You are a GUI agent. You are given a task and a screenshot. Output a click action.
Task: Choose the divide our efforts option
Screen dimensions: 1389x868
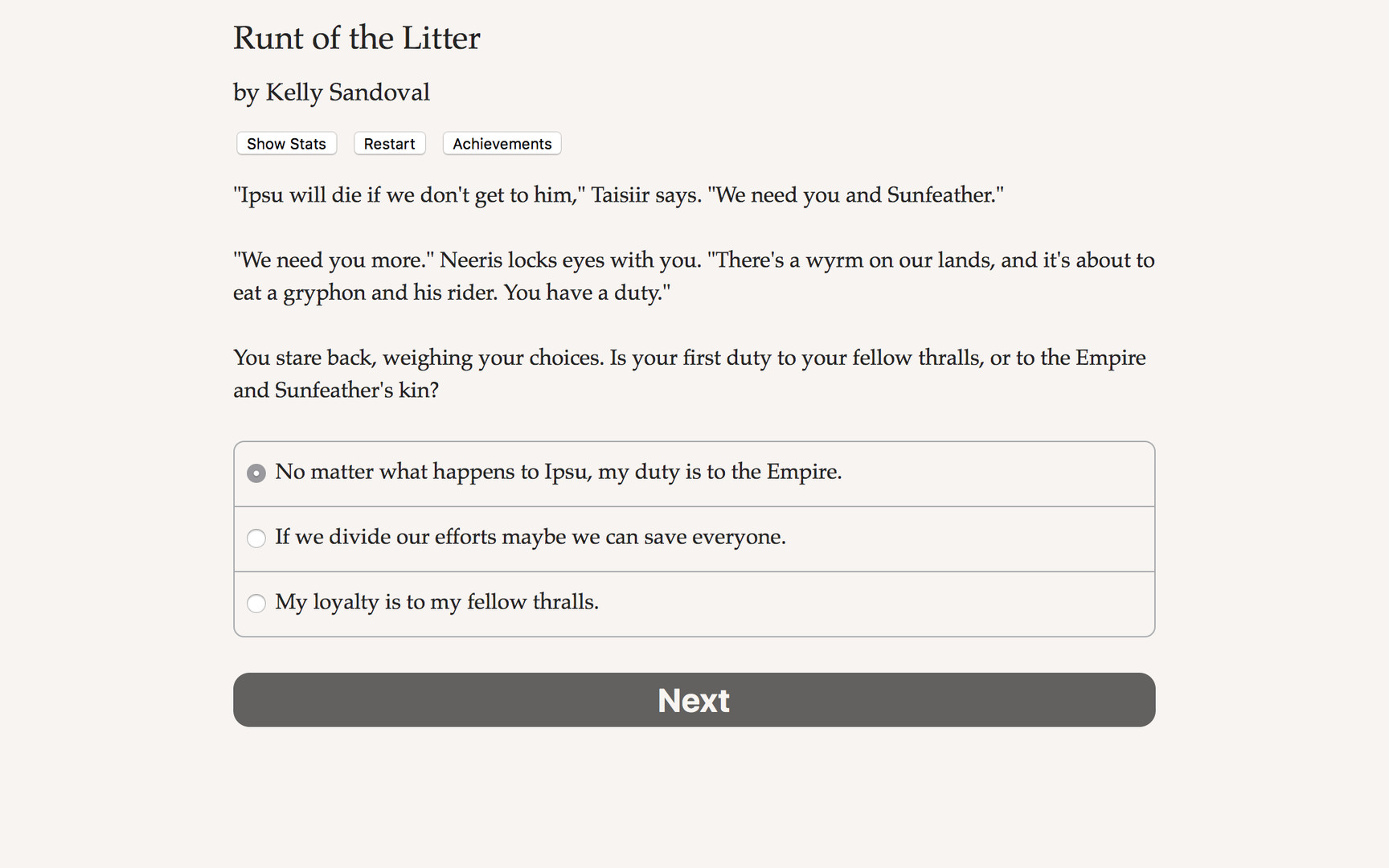pyautogui.click(x=256, y=538)
